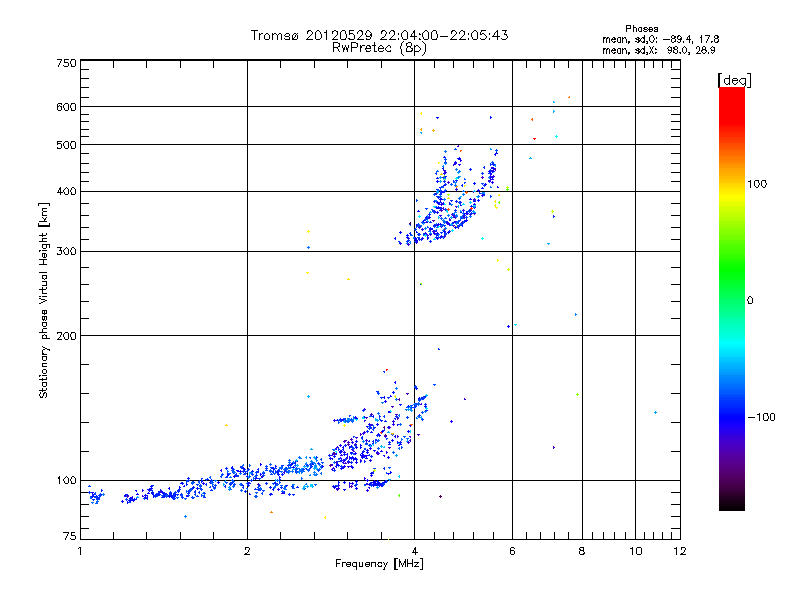Click the 'RwPretec (8p)' subtitle
The height and width of the screenshot is (600, 800).
[x=379, y=48]
